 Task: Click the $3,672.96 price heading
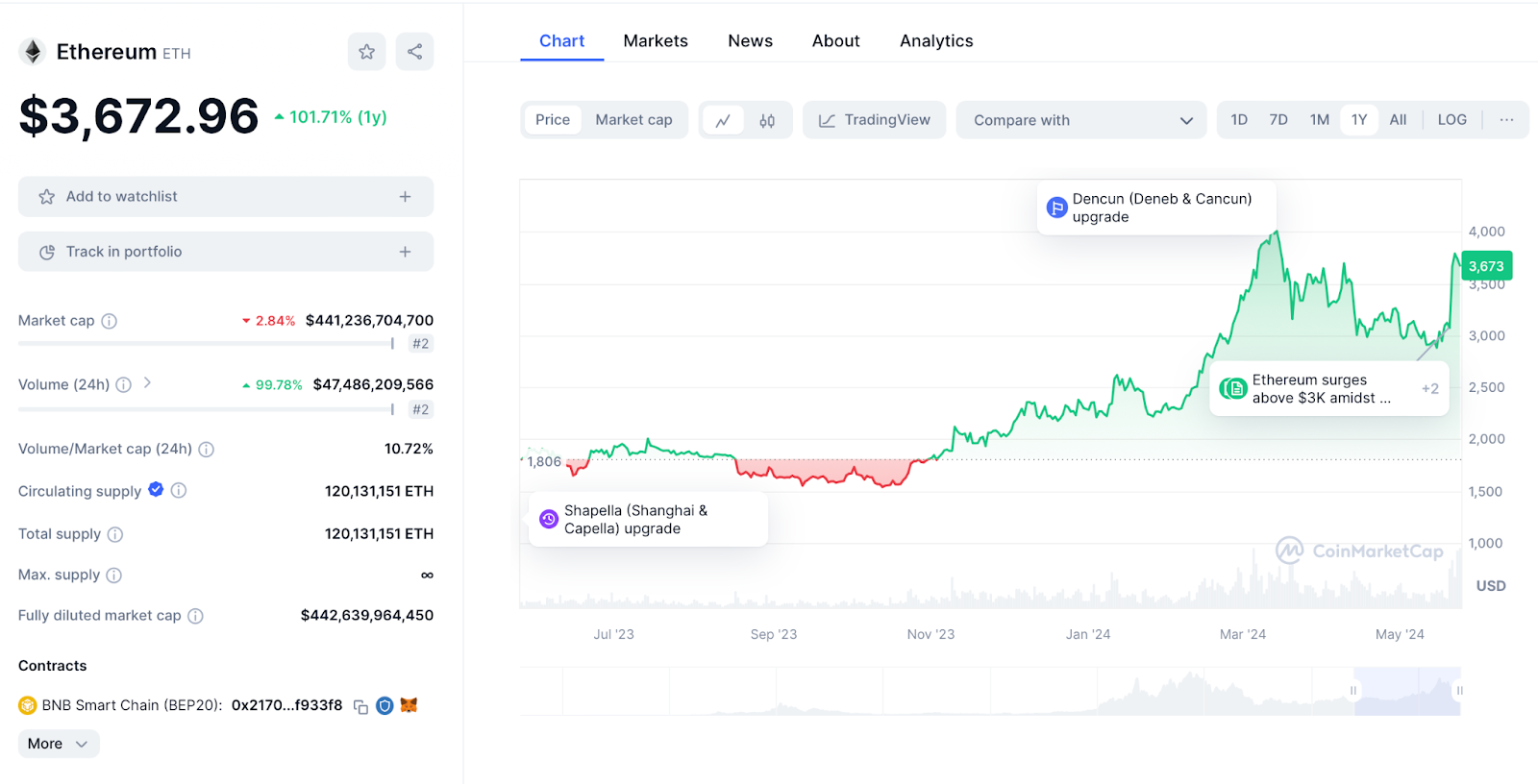pos(138,116)
